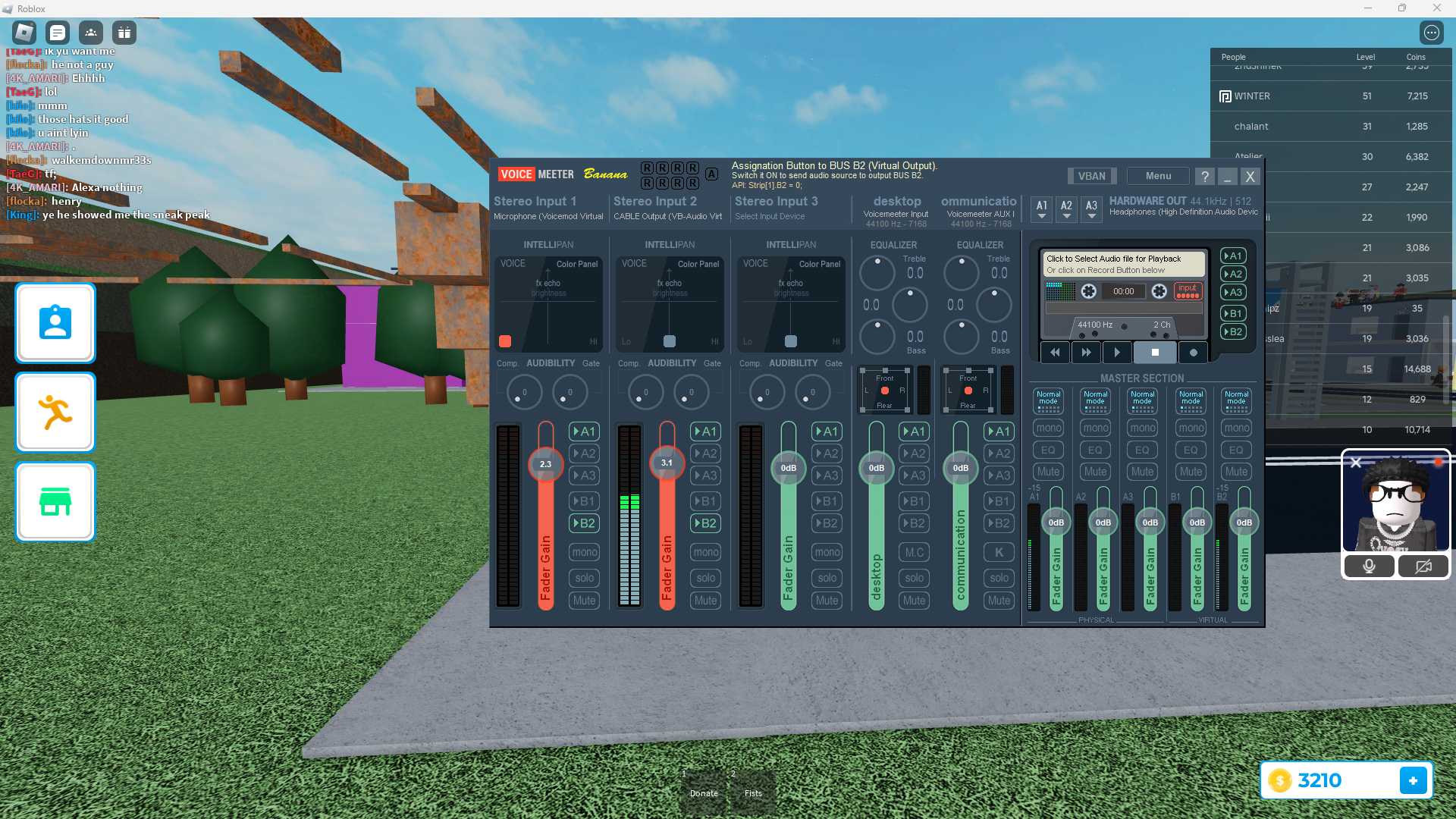Click the Coins column header in leaderboard
The image size is (1456, 819).
[1416, 57]
